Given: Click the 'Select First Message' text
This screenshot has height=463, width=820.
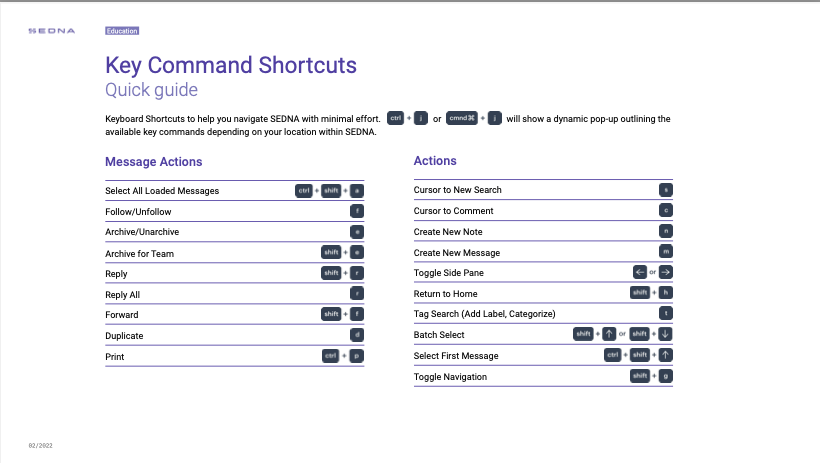Looking at the screenshot, I should [x=456, y=356].
